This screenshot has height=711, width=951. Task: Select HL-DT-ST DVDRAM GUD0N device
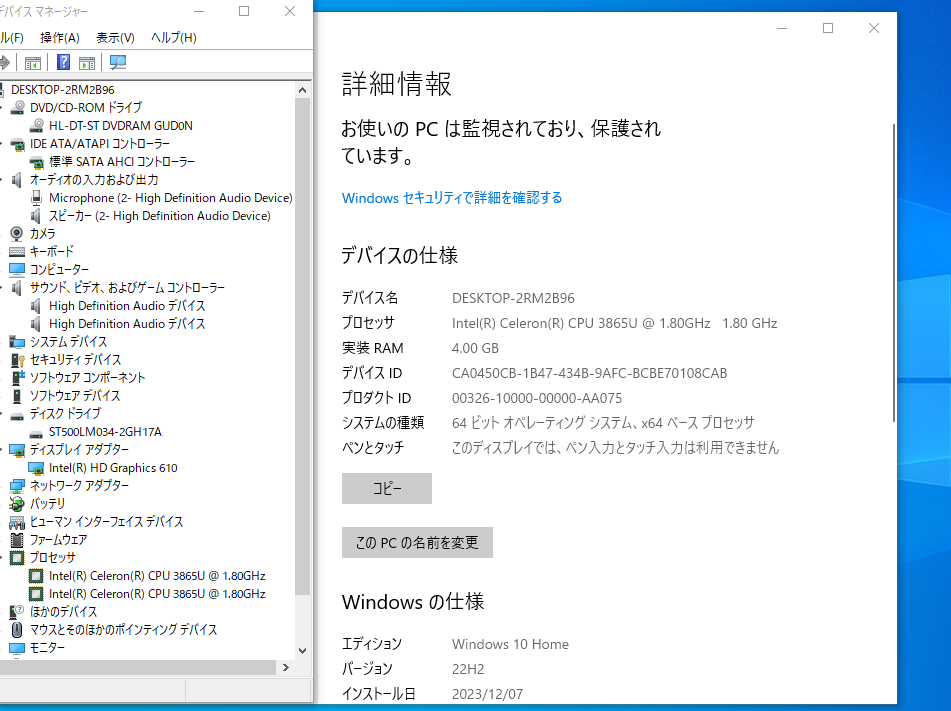121,126
